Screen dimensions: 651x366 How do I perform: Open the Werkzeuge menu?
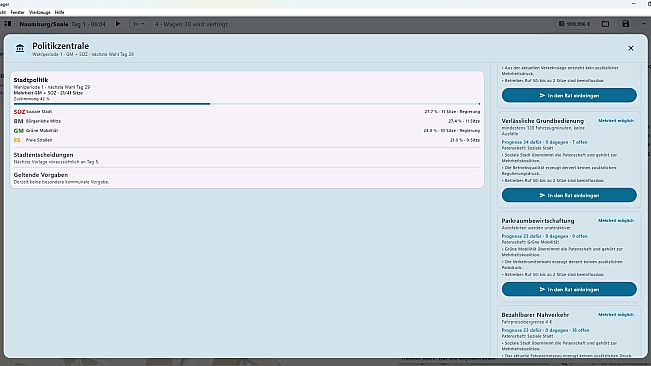[39, 12]
